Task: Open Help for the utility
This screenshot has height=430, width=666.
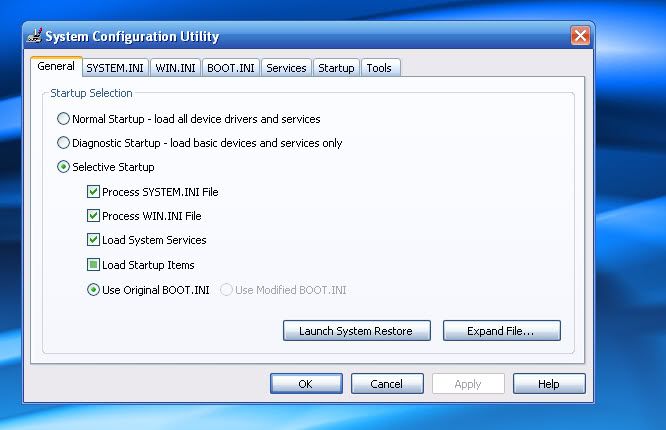Action: [x=549, y=384]
